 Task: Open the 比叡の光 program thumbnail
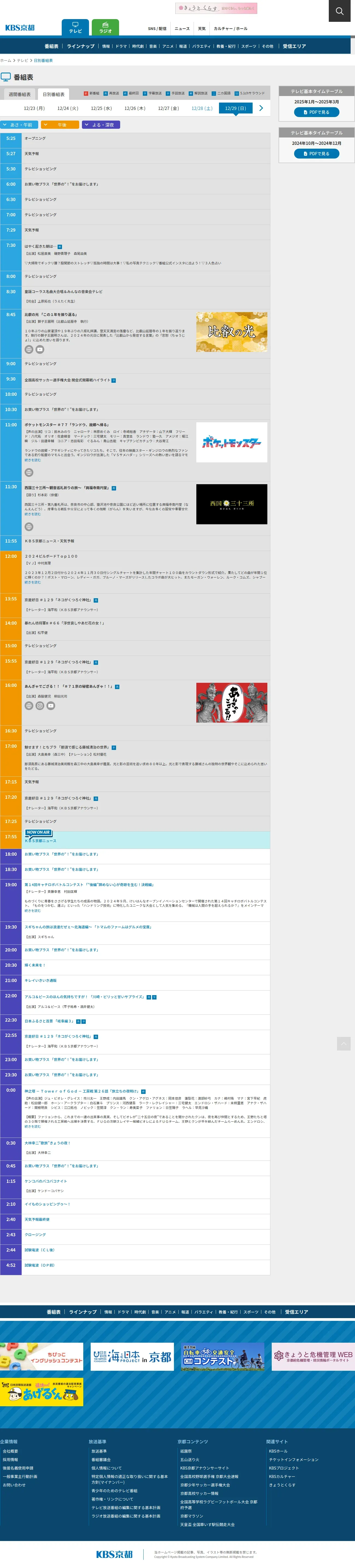coord(231,332)
